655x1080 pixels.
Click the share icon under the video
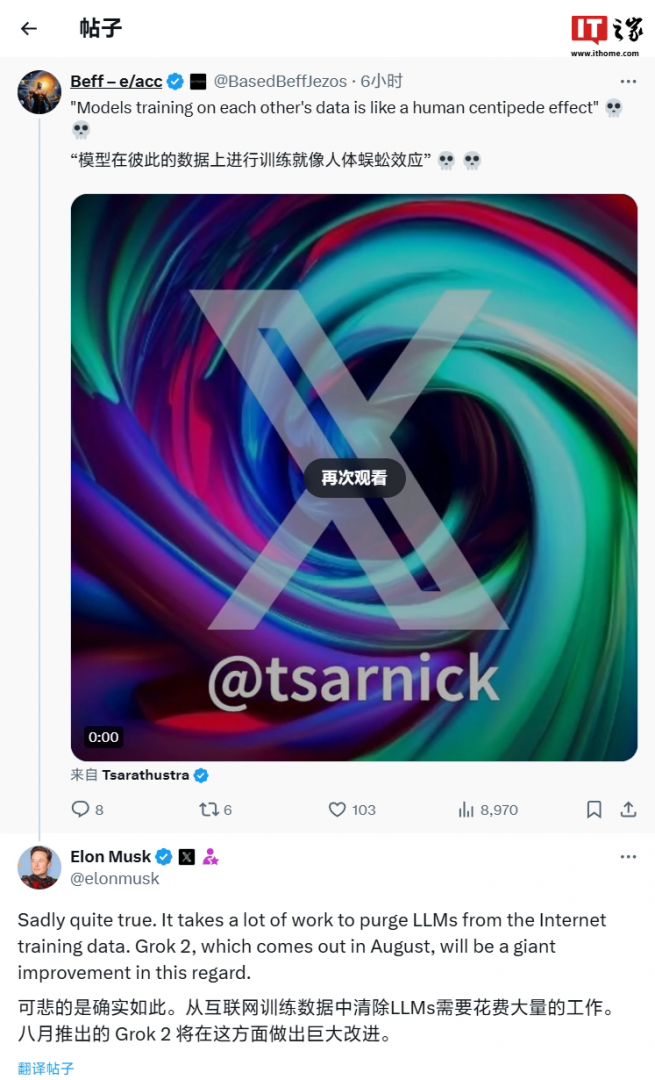(x=628, y=809)
